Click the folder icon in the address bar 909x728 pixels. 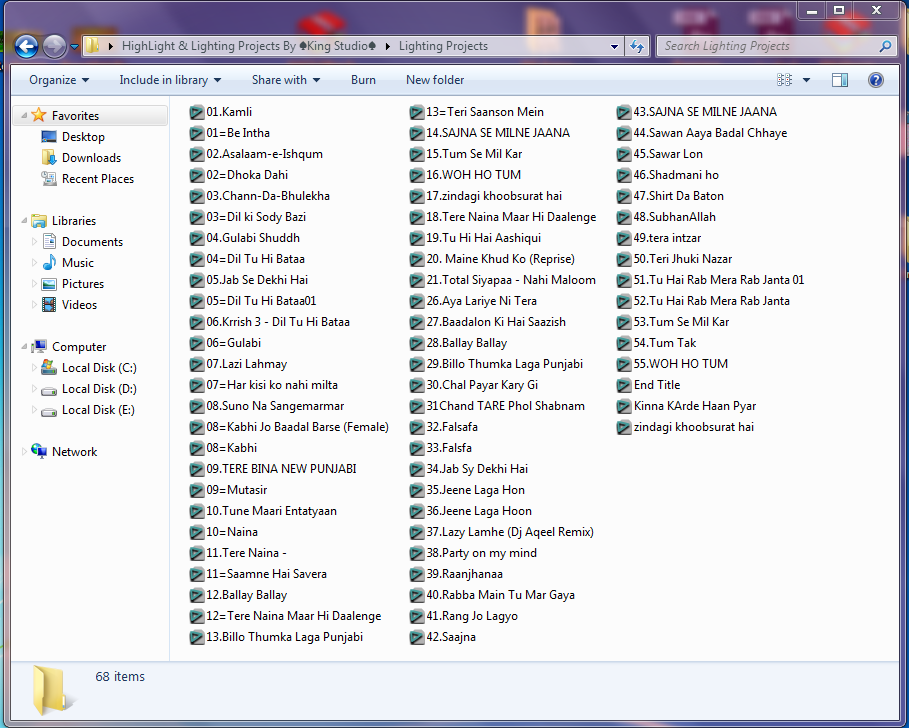click(95, 45)
